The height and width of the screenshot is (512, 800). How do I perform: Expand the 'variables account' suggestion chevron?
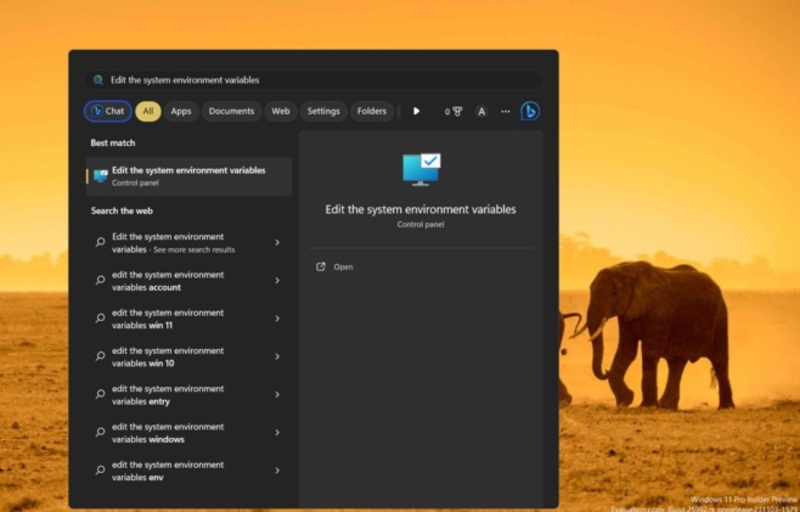tap(277, 281)
